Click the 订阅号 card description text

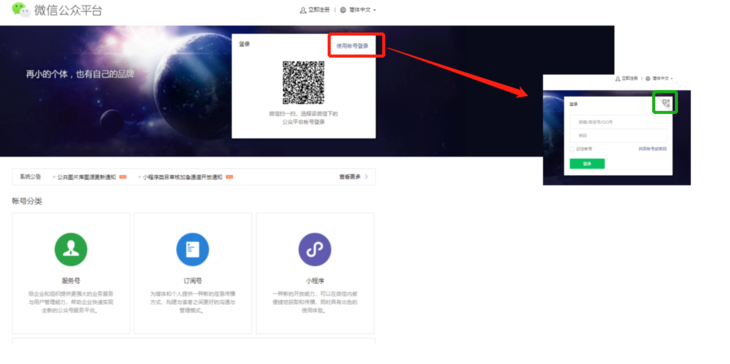click(x=193, y=302)
